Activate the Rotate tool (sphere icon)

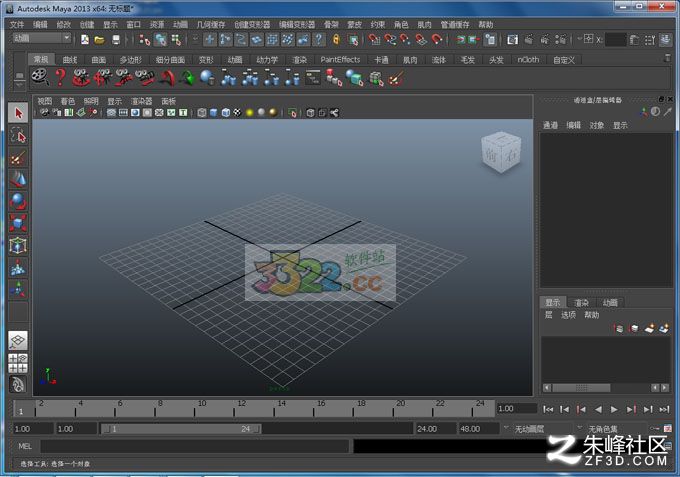[18, 201]
